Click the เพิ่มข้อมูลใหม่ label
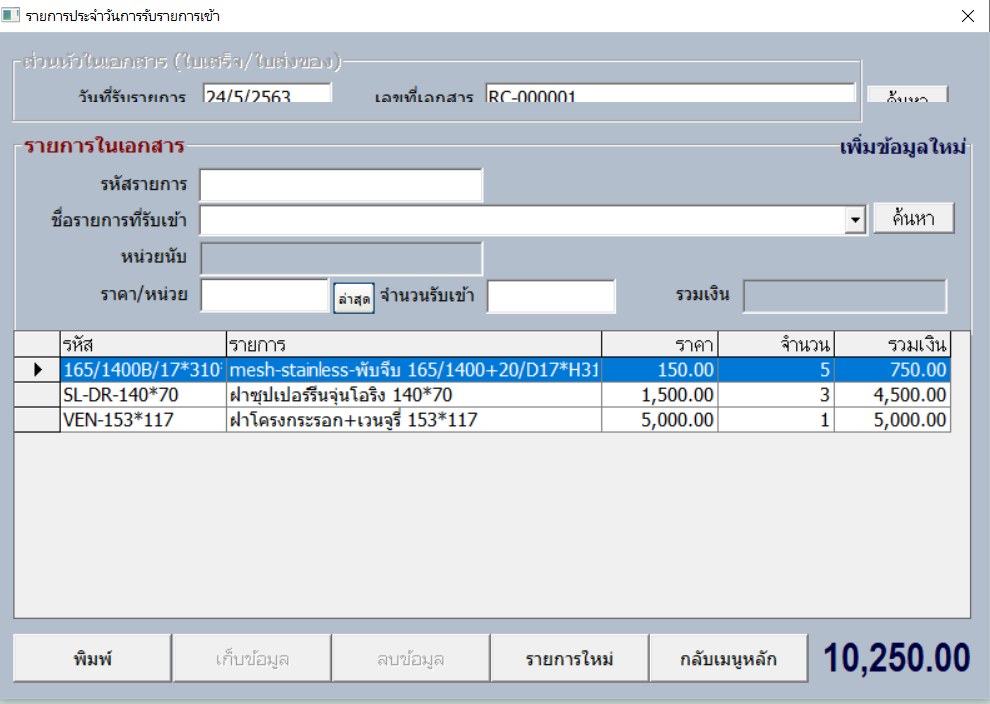Viewport: 990px width, 704px height. [902, 147]
